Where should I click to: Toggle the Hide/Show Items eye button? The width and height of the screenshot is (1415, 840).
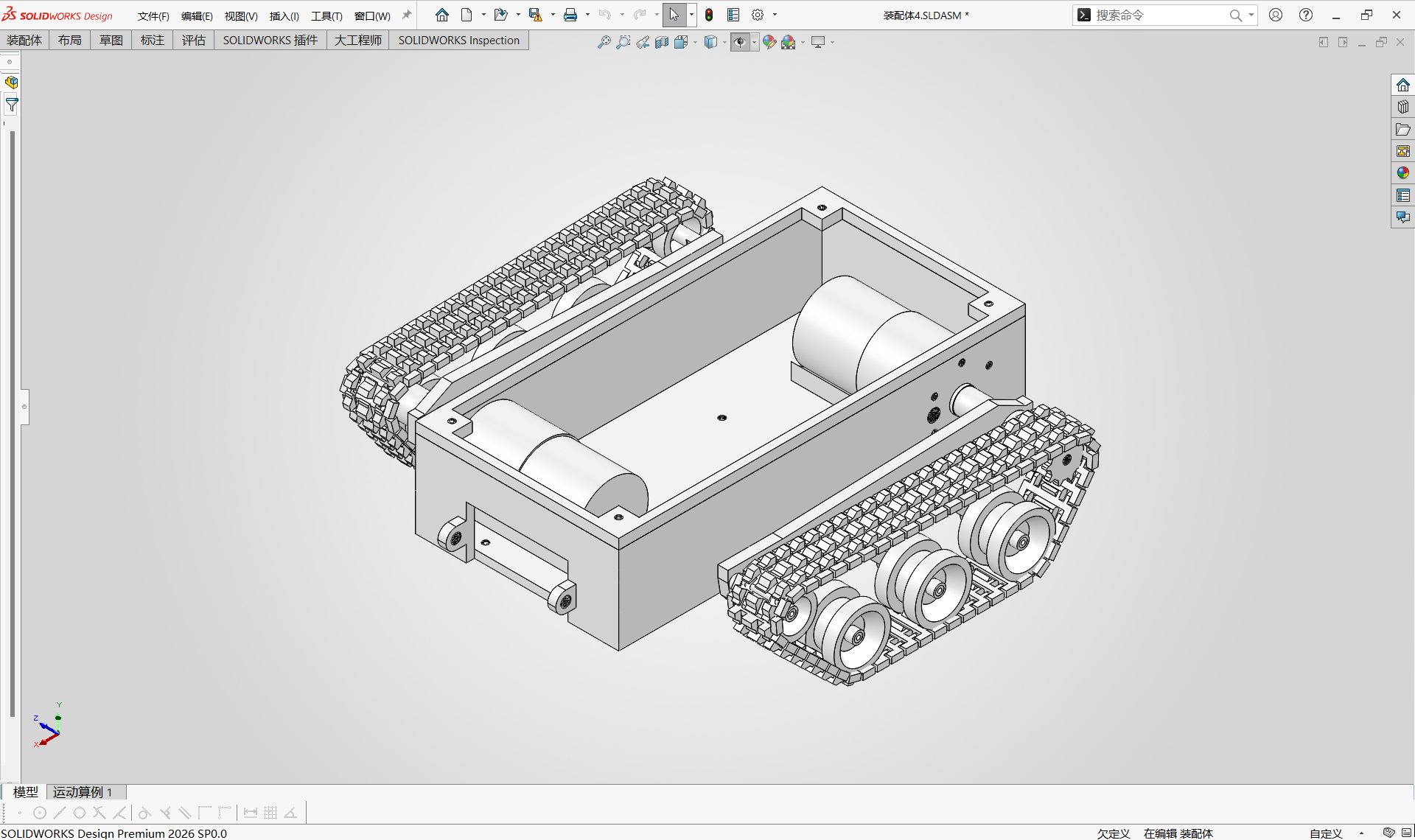(x=740, y=42)
